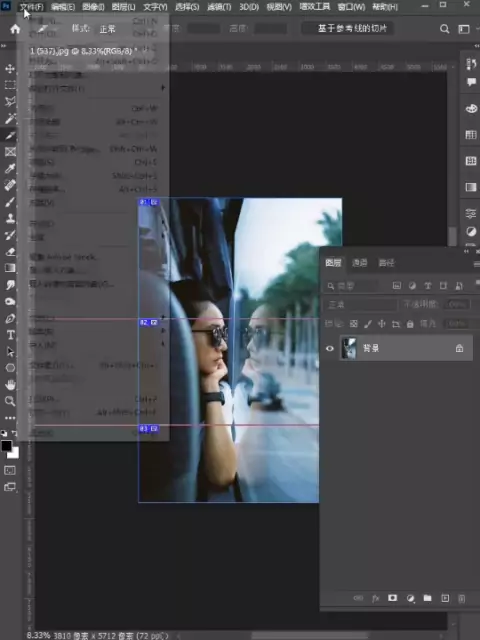Toggle lock all padlock in Layers panel
The height and width of the screenshot is (640, 480).
(x=410, y=324)
